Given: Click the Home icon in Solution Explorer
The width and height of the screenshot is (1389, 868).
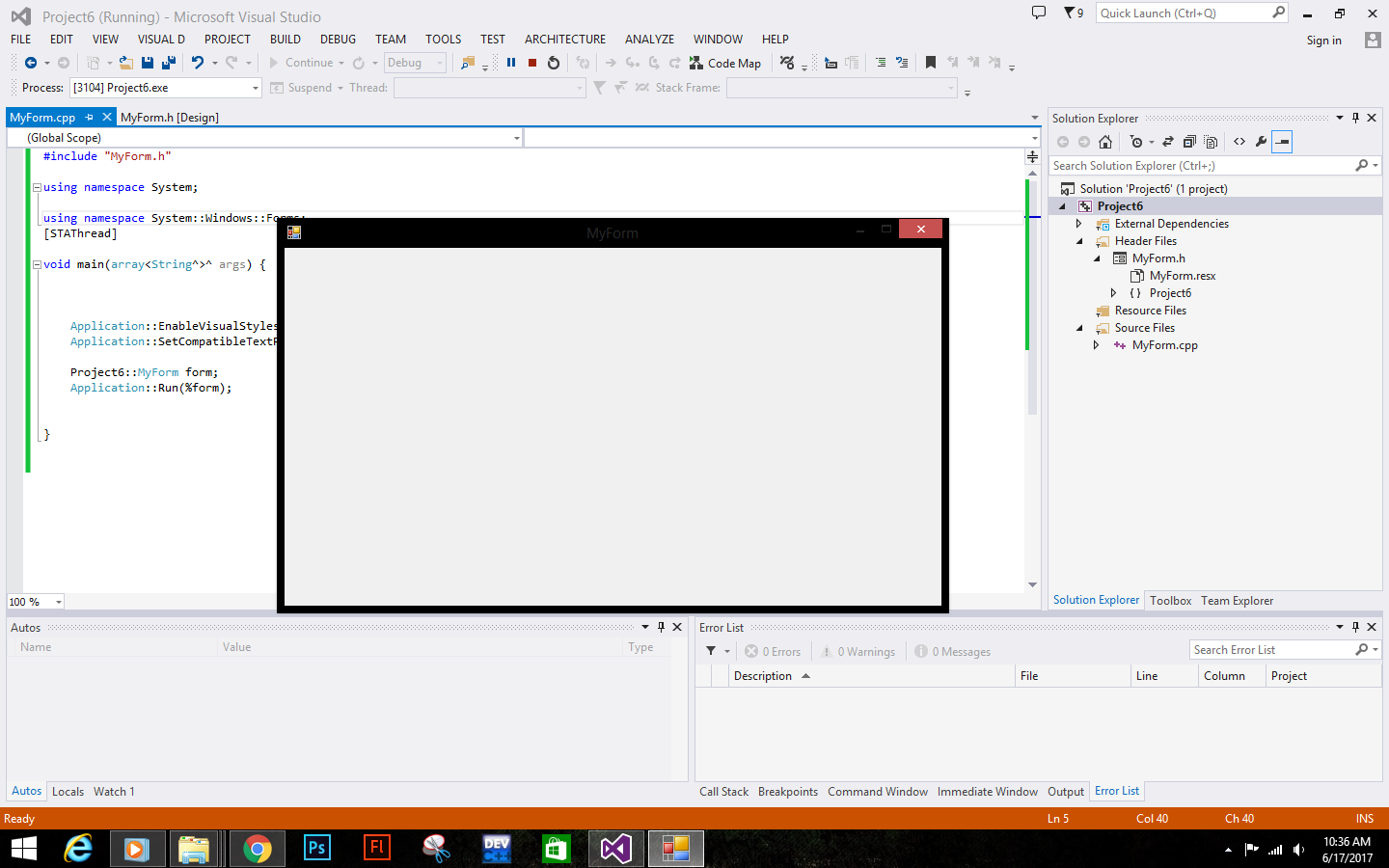Looking at the screenshot, I should tap(1105, 142).
